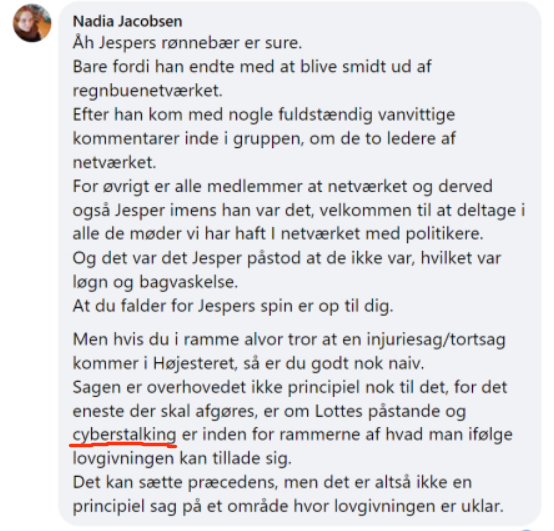Click the word Lottes in the second paragraph
Image resolution: width=554 pixels, height=531 pixels.
pyautogui.click(x=338, y=411)
